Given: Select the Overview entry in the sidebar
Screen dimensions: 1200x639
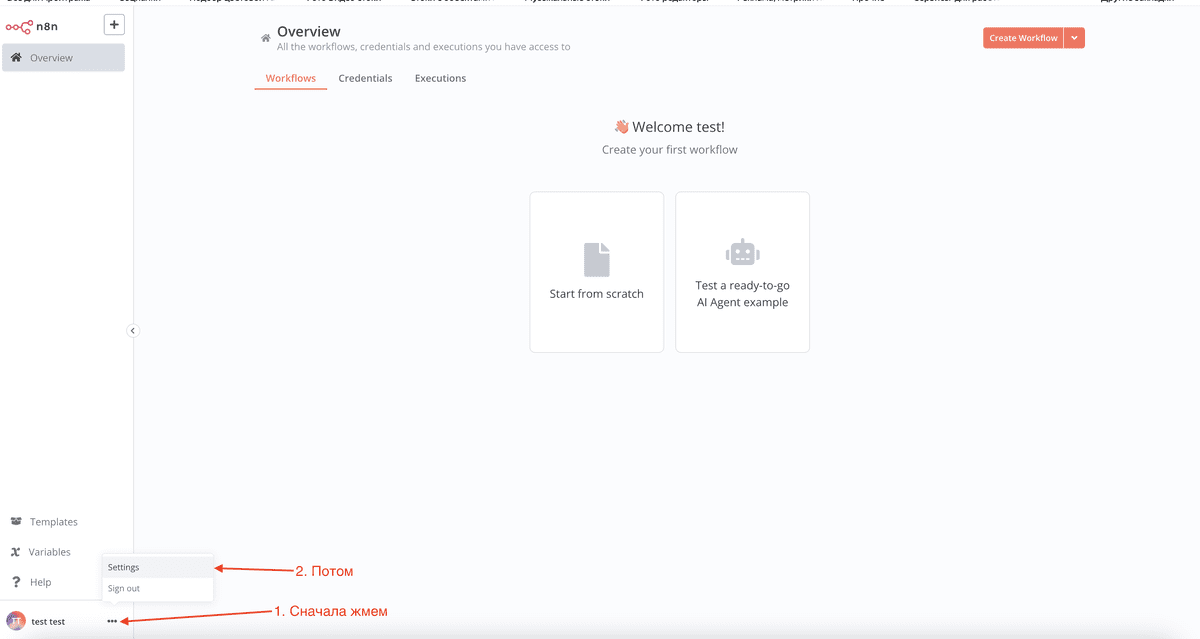Looking at the screenshot, I should tap(50, 57).
